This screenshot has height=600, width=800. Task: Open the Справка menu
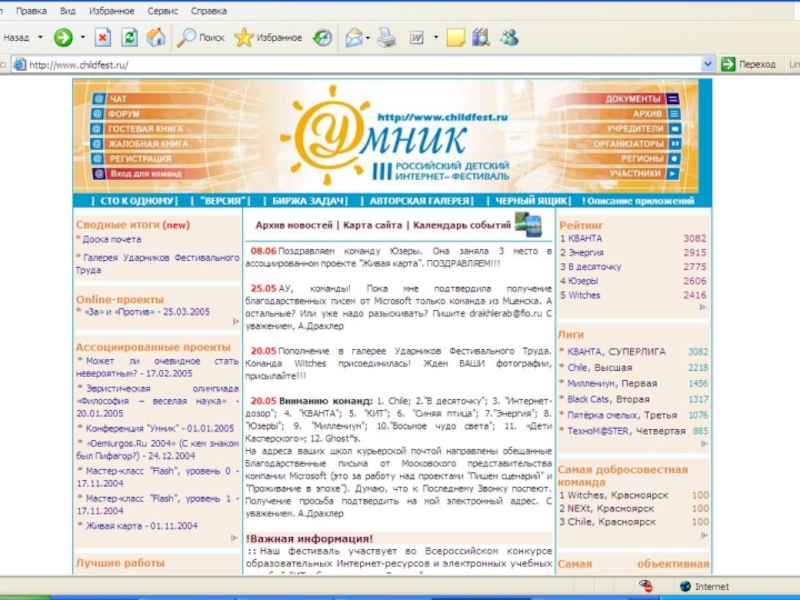click(x=208, y=11)
